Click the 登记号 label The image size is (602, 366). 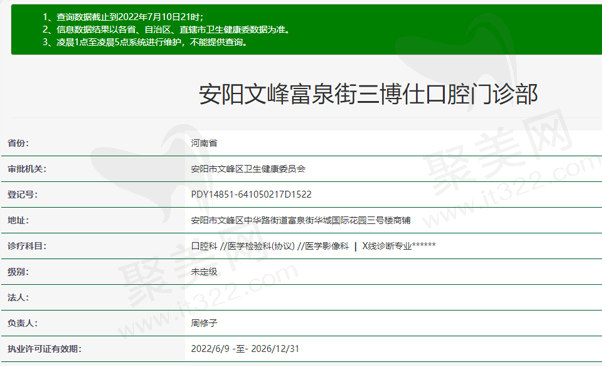click(22, 195)
